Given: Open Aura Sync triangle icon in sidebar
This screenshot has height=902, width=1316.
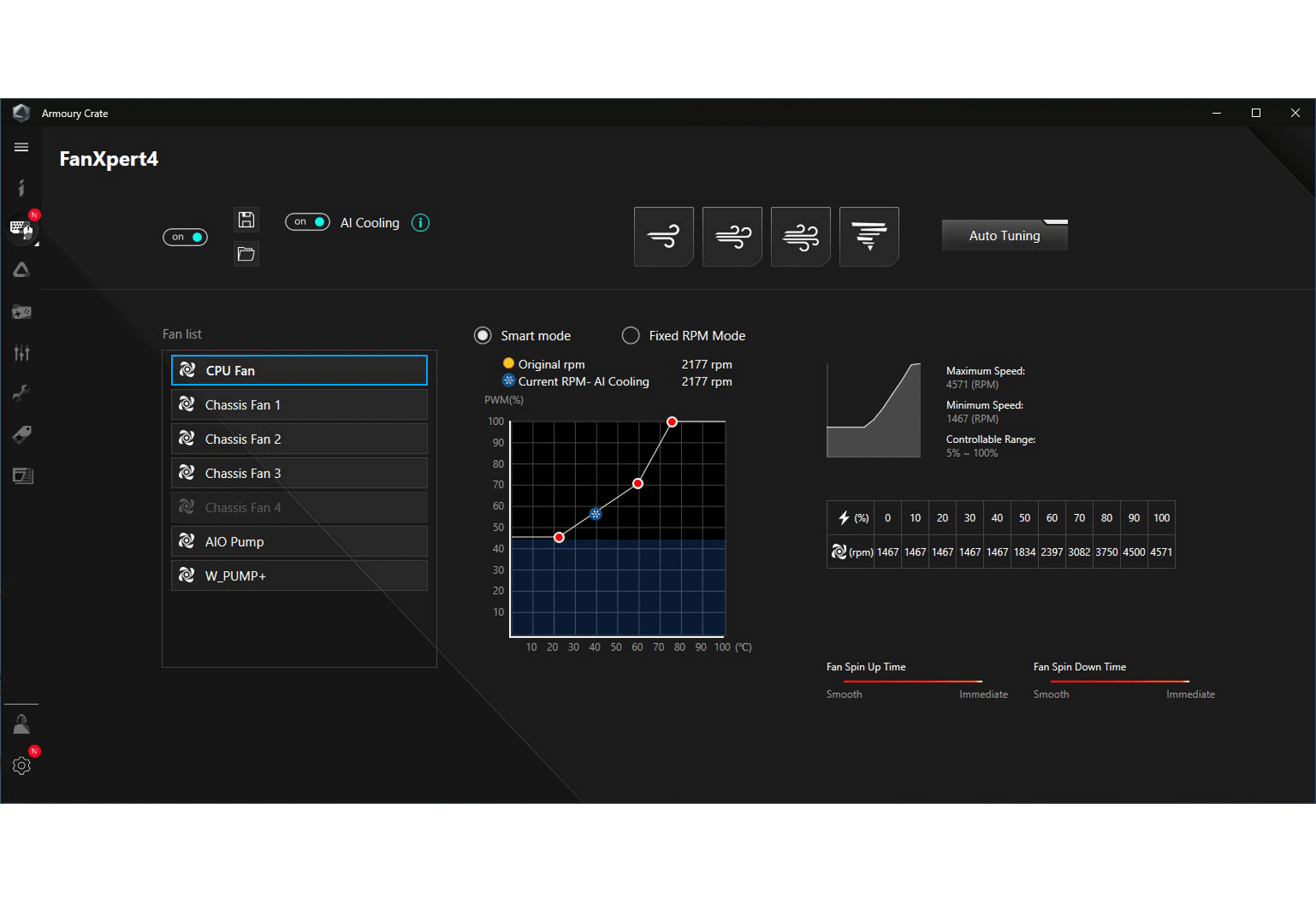Looking at the screenshot, I should [22, 270].
